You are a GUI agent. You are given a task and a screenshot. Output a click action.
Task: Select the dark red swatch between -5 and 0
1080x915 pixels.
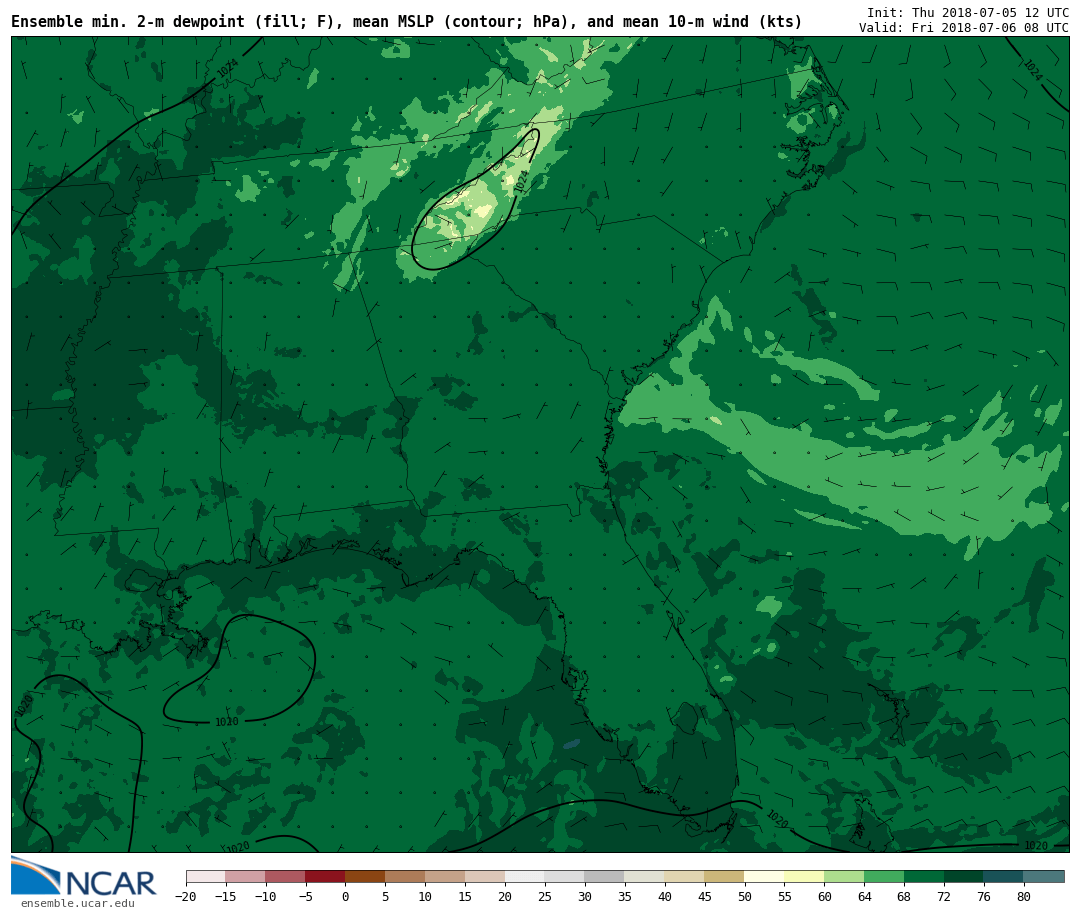pyautogui.click(x=325, y=877)
